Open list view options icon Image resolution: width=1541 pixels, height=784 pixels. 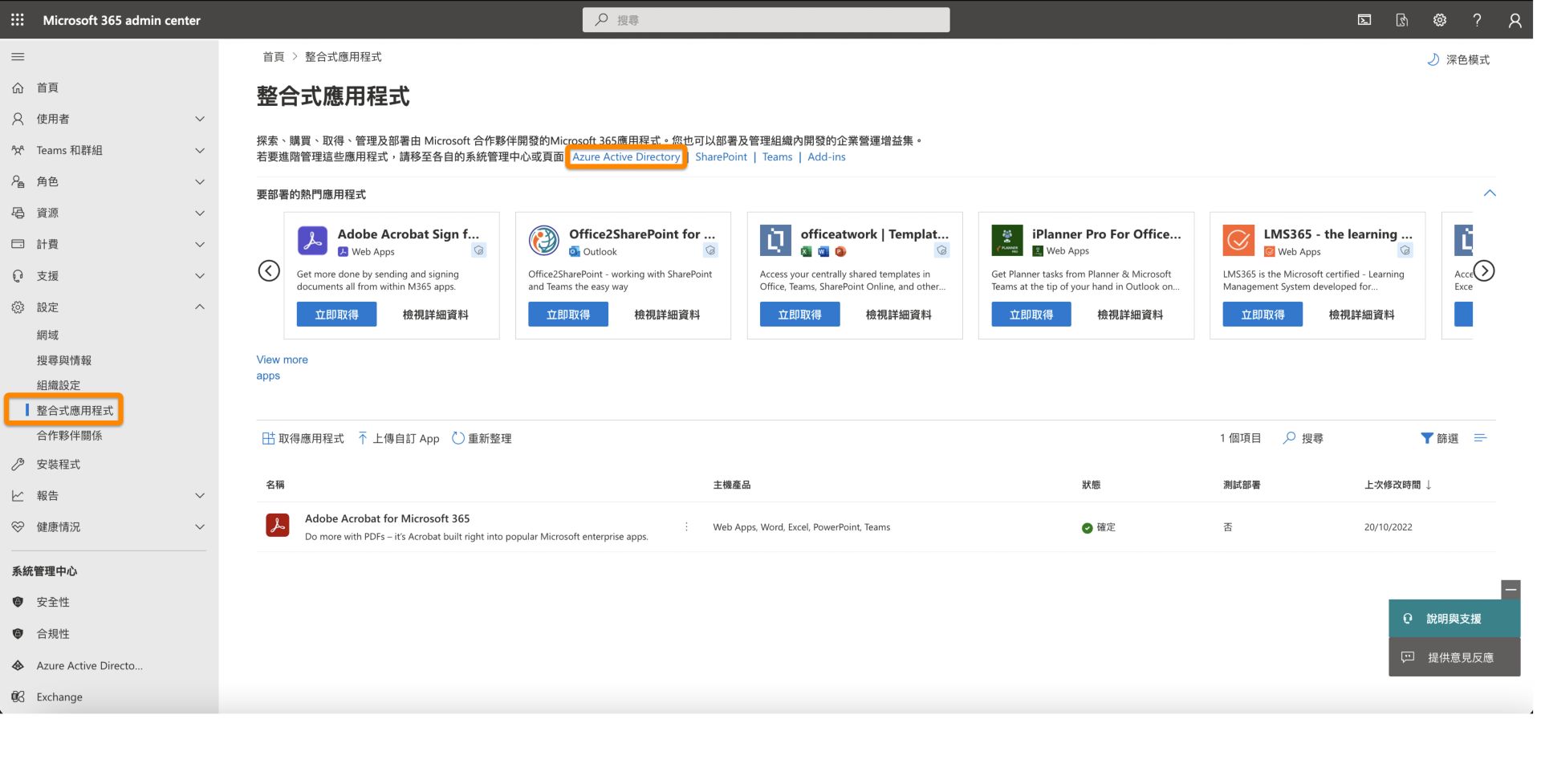coord(1481,438)
